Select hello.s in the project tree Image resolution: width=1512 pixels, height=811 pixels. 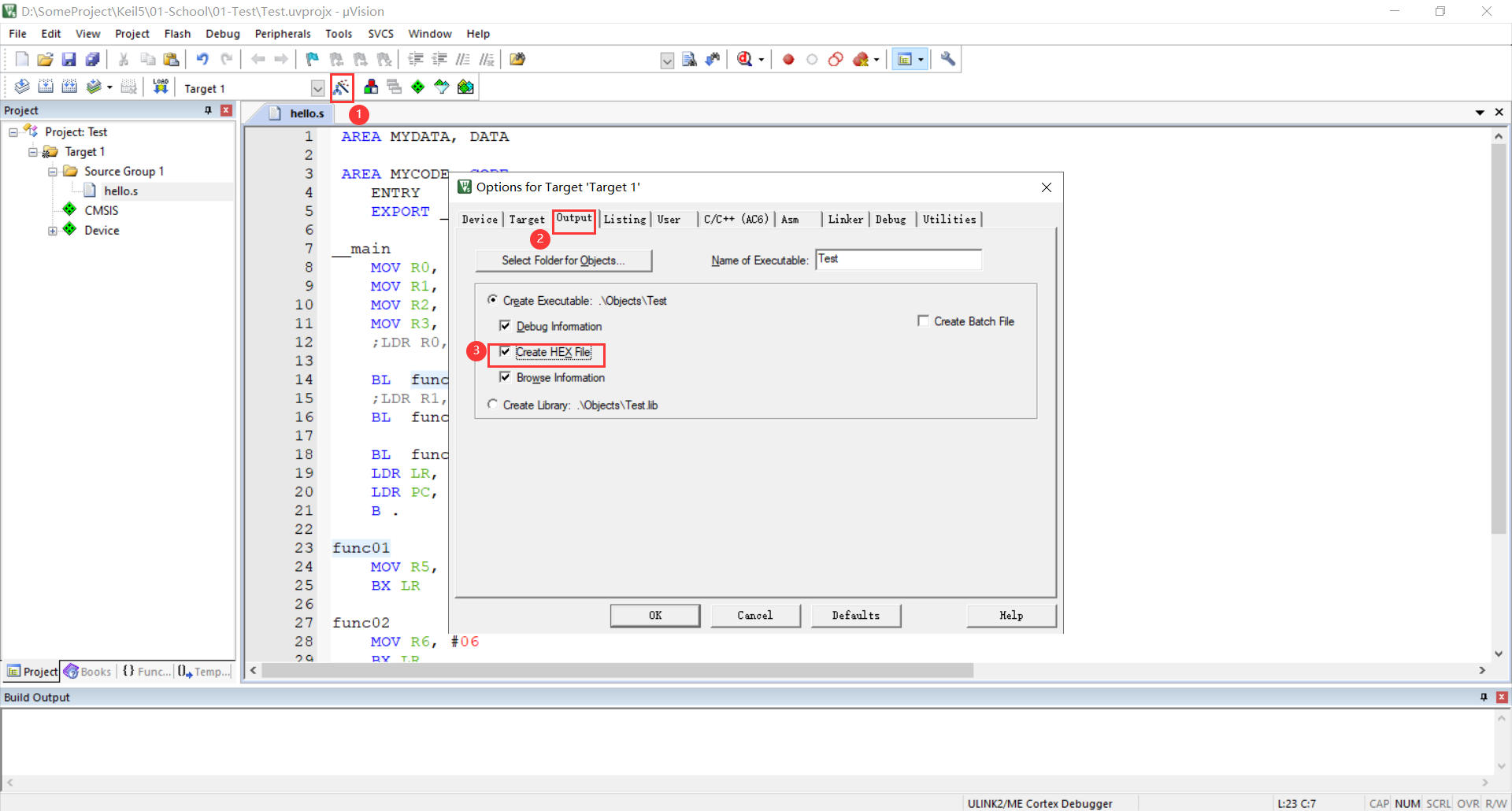120,191
